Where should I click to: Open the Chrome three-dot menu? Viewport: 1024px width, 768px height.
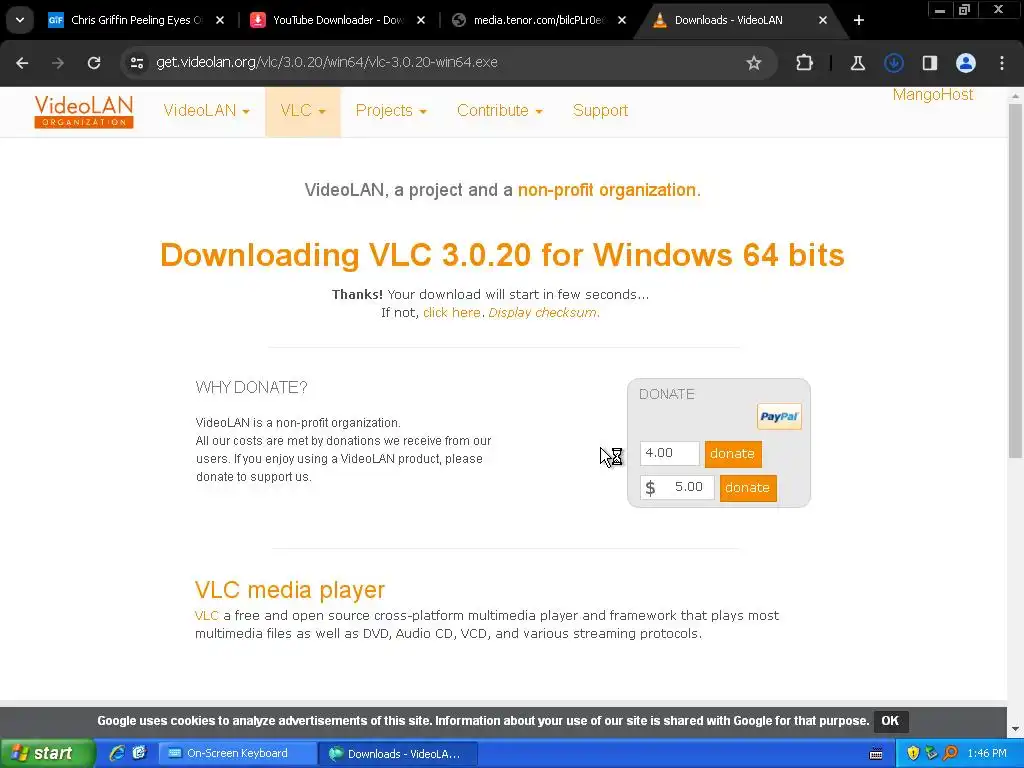point(1002,63)
